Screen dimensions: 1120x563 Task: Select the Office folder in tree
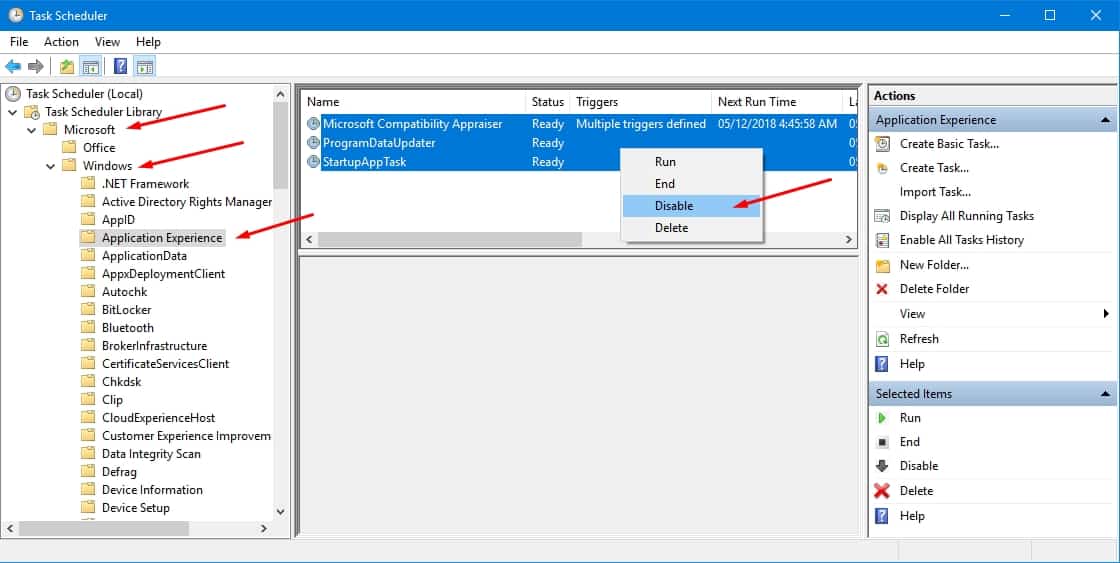(99, 148)
